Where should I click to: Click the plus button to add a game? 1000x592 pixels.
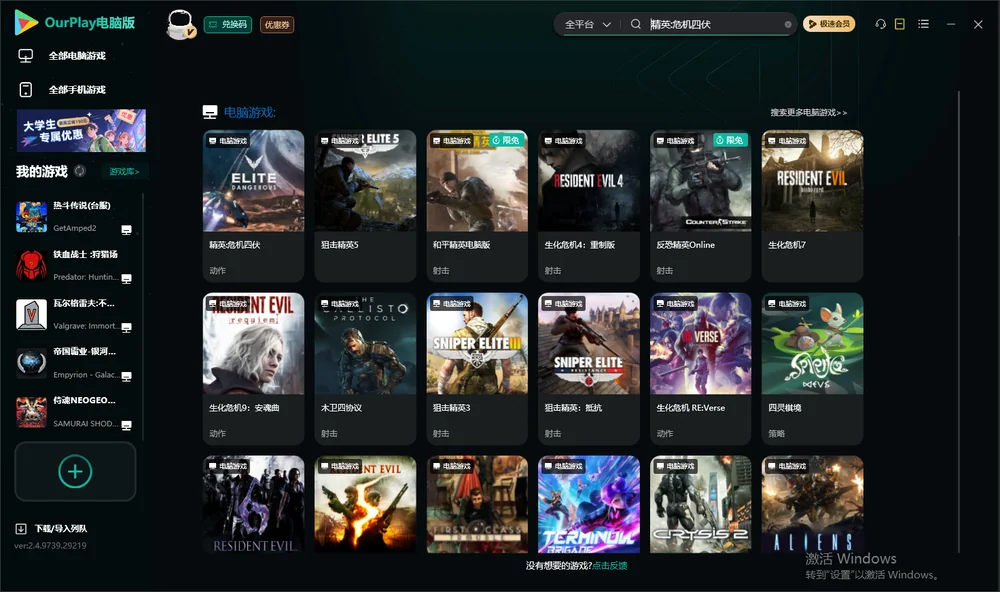75,471
